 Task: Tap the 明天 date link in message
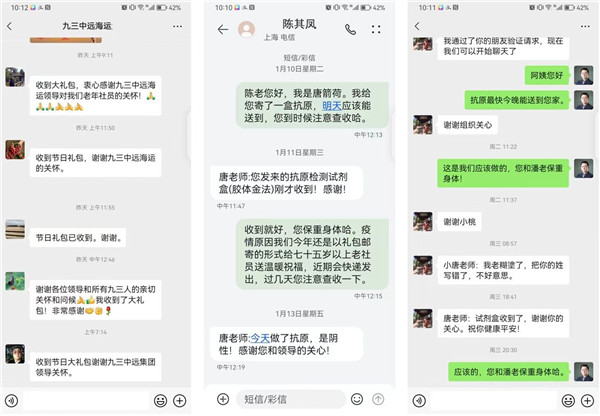pyautogui.click(x=332, y=106)
